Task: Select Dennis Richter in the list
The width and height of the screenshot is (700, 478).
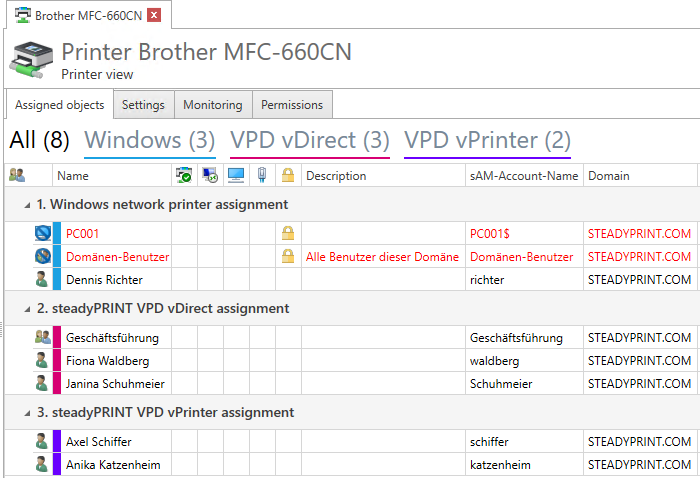Action: coord(104,280)
